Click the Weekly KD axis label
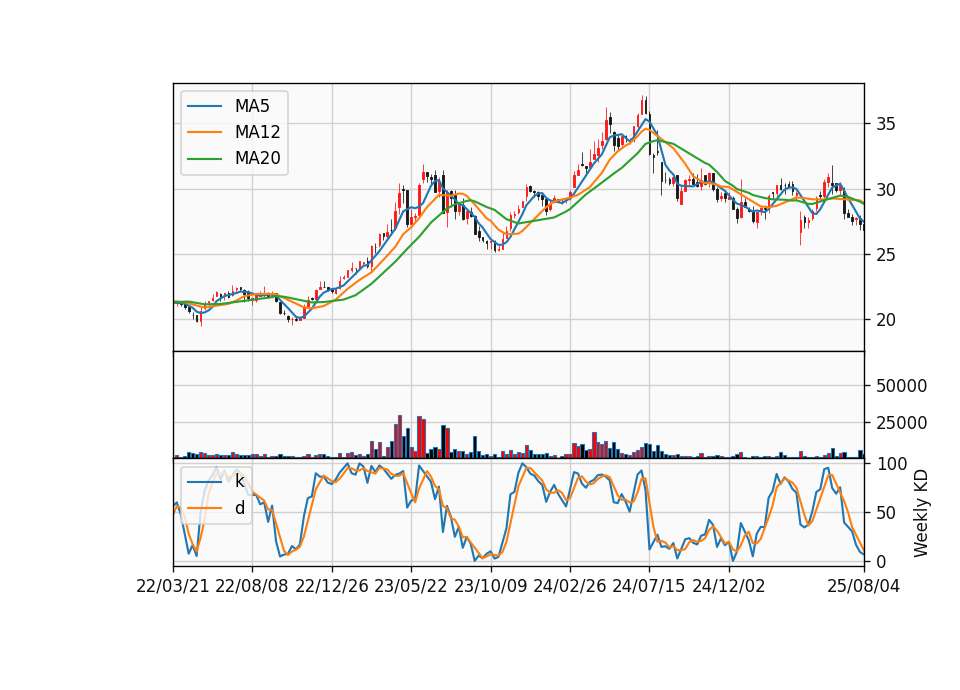 click(x=921, y=513)
